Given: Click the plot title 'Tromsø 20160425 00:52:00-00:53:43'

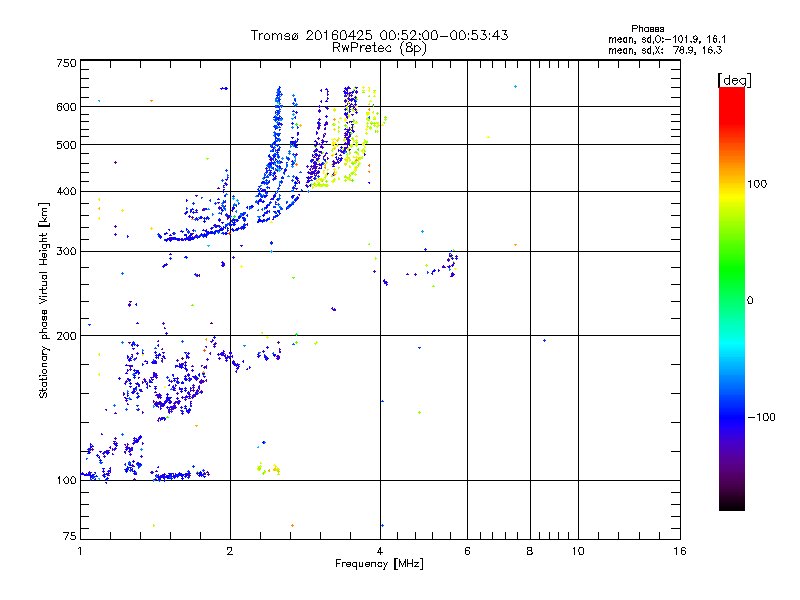Looking at the screenshot, I should [379, 35].
